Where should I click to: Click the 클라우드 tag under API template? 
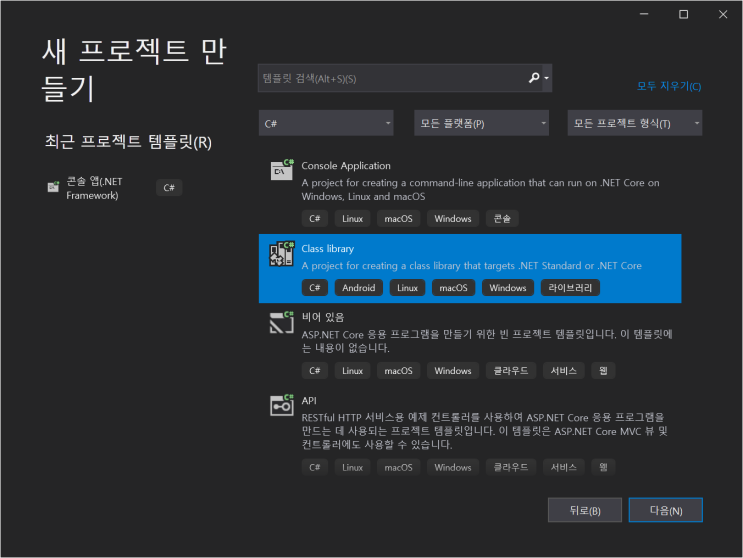point(511,467)
